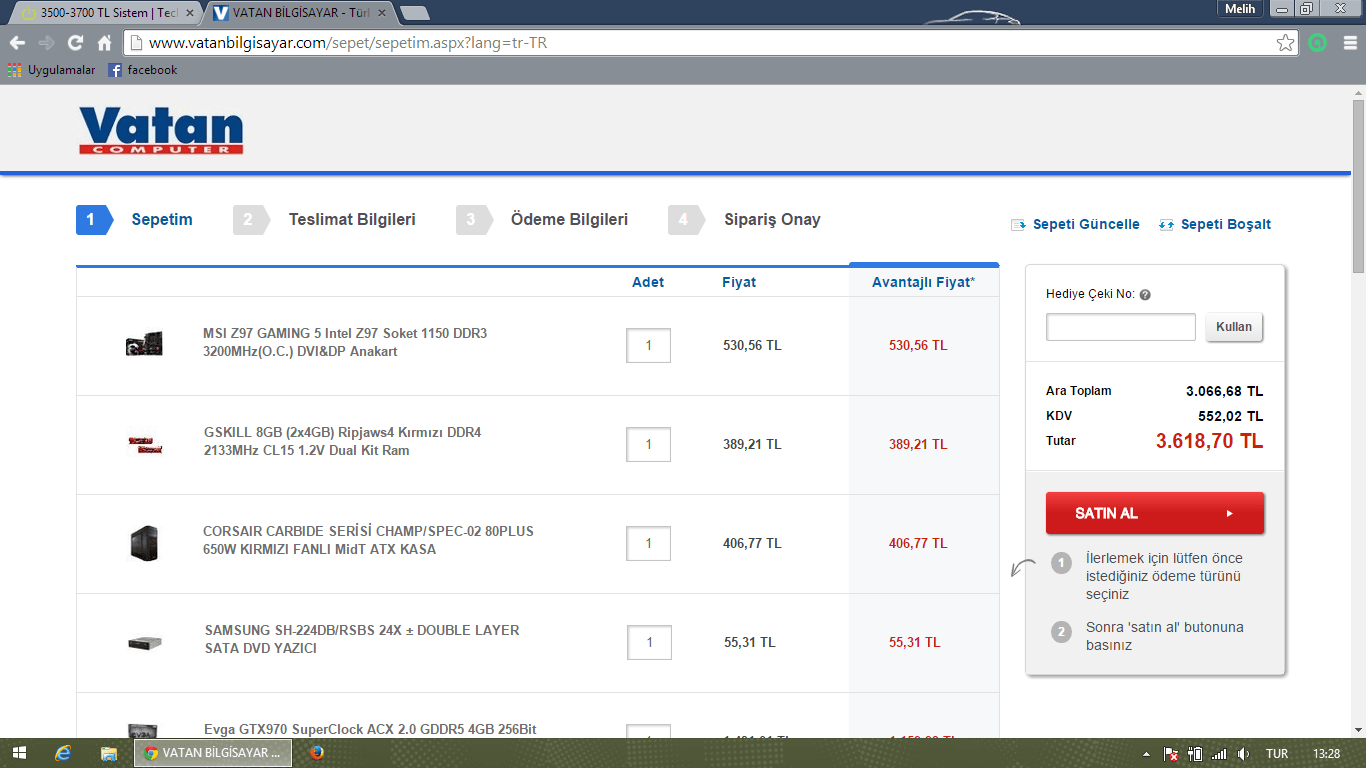Click the Sepeti Güncelle link
The image size is (1366, 768).
[x=1075, y=225]
